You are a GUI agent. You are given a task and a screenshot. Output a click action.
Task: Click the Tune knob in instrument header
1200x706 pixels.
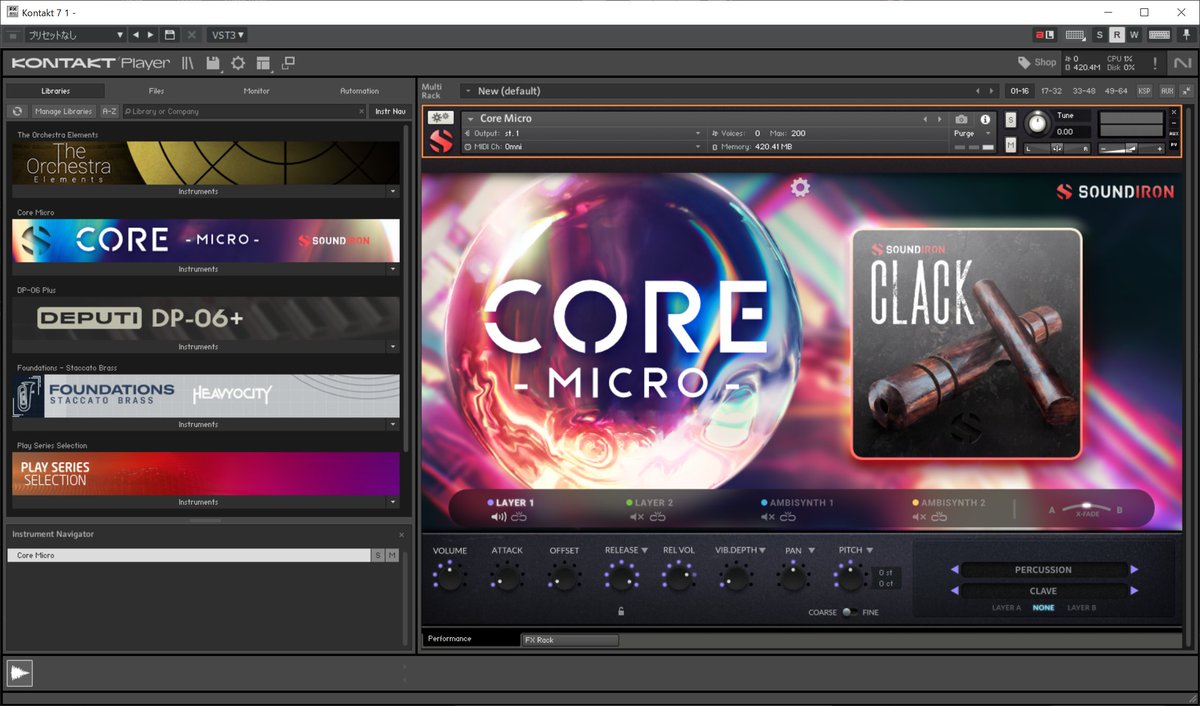[1038, 124]
